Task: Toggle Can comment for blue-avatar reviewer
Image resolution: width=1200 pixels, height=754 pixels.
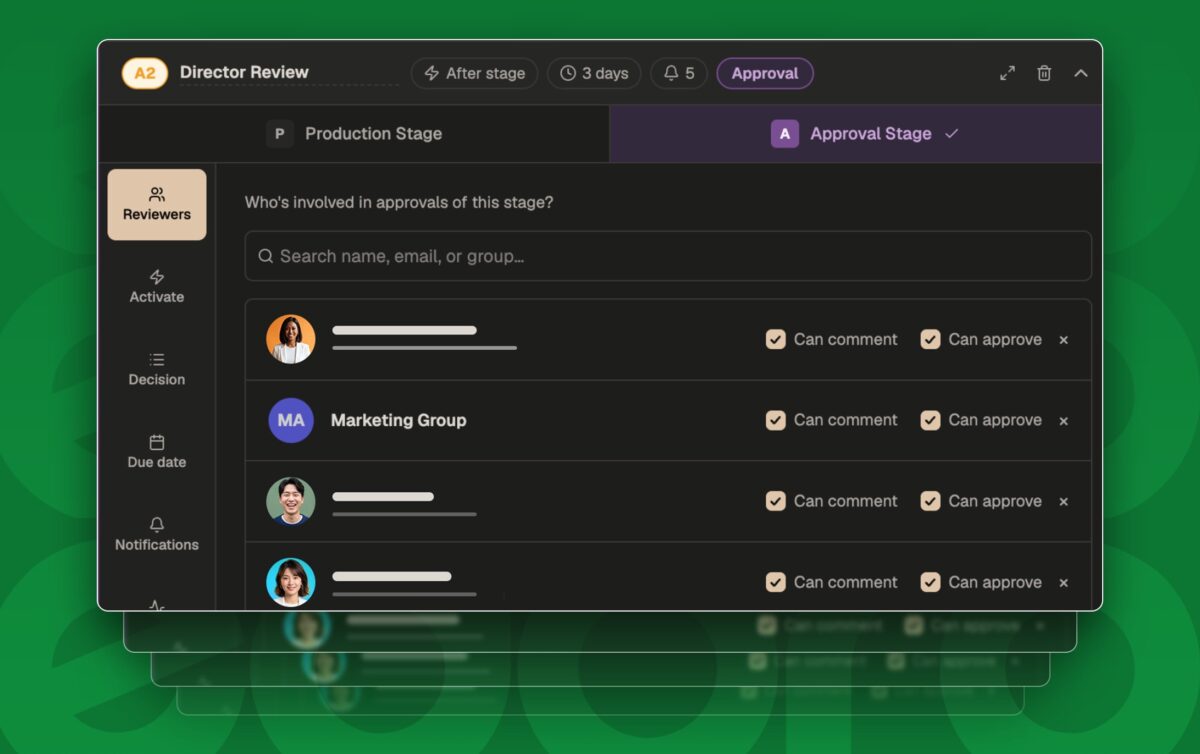Action: click(x=775, y=583)
